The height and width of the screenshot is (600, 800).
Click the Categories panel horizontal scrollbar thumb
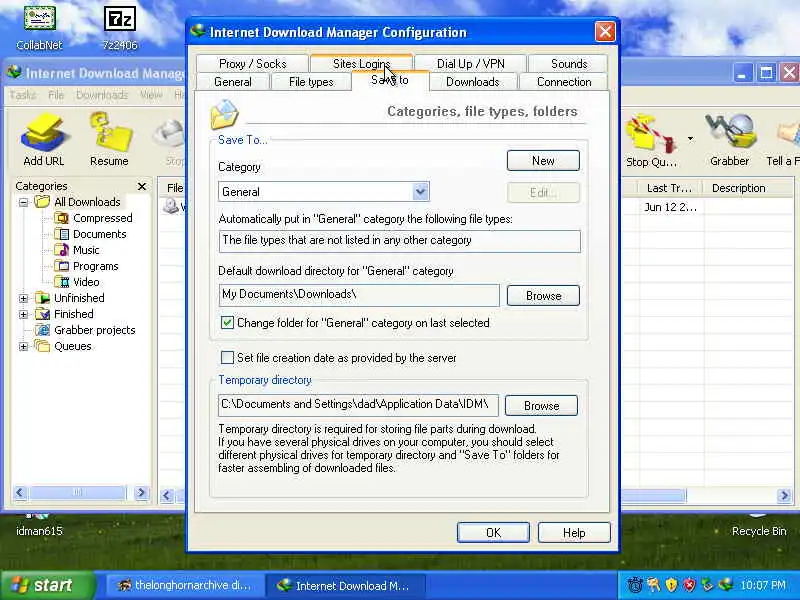(77, 492)
